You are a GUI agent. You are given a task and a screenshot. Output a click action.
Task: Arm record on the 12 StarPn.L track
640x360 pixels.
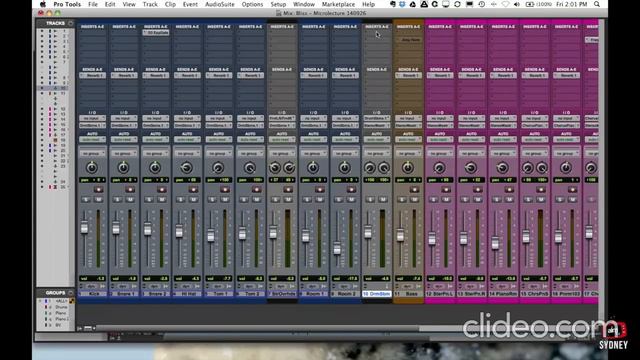click(x=446, y=189)
